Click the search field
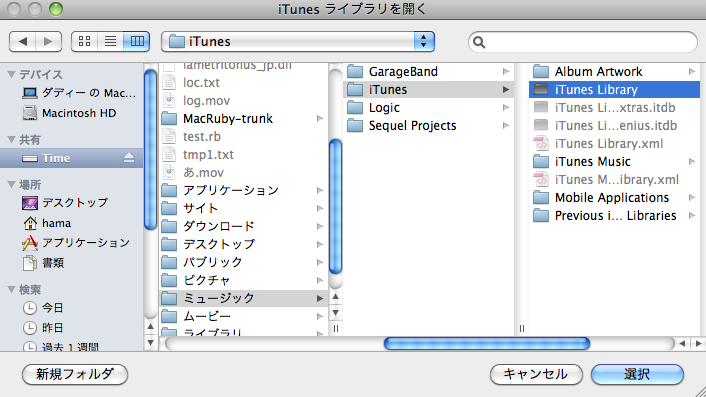Viewport: 706px width, 397px height. pyautogui.click(x=583, y=42)
